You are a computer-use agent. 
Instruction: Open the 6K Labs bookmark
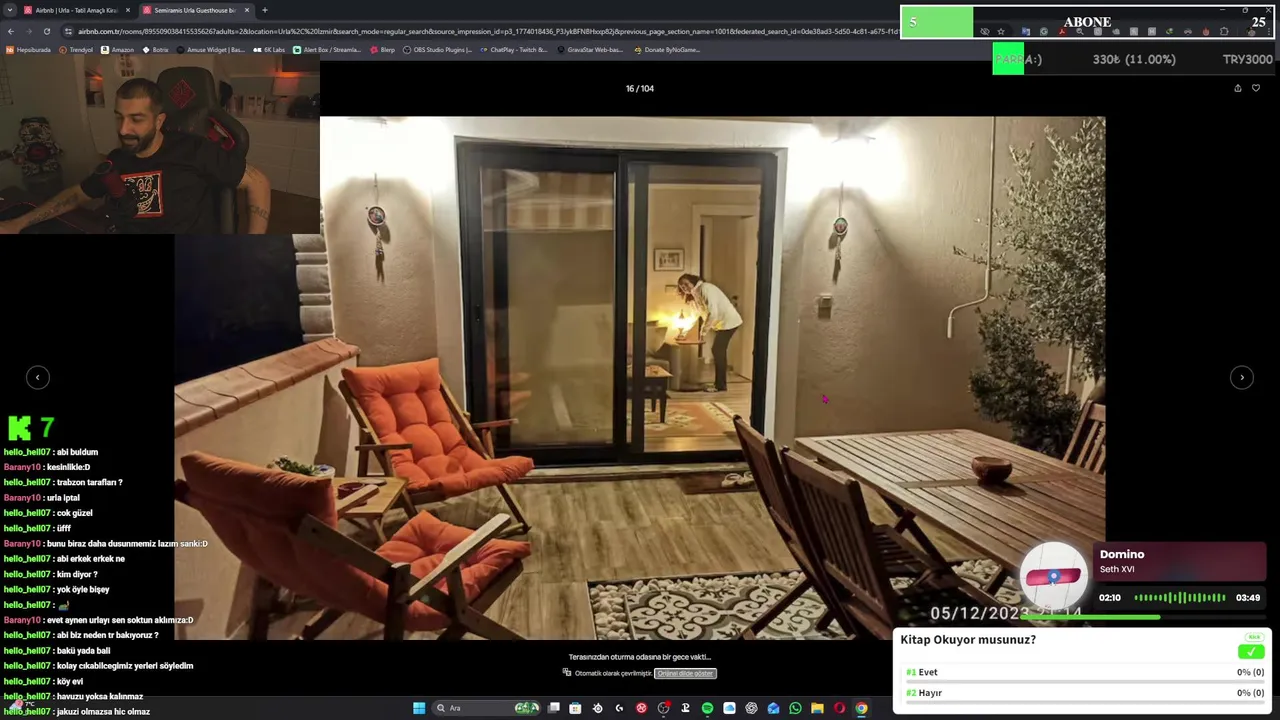(x=270, y=49)
